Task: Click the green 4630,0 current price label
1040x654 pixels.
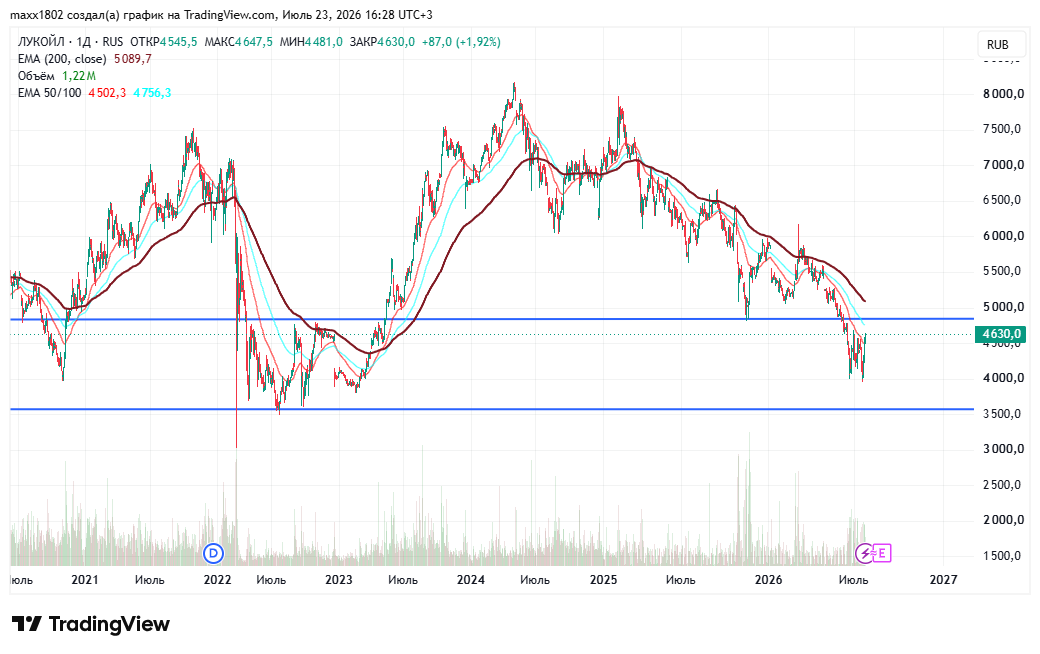Action: point(1001,334)
